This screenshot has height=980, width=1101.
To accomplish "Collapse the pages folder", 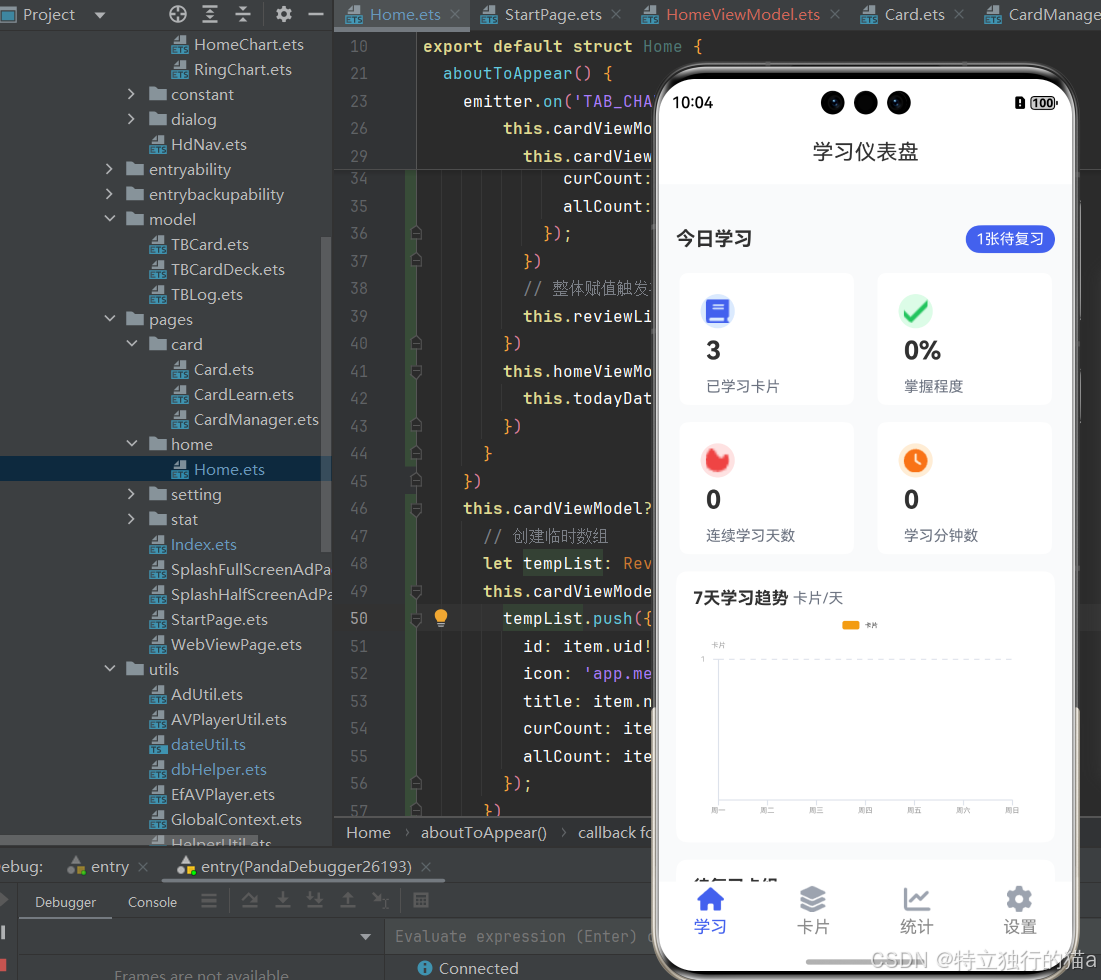I will click(110, 319).
